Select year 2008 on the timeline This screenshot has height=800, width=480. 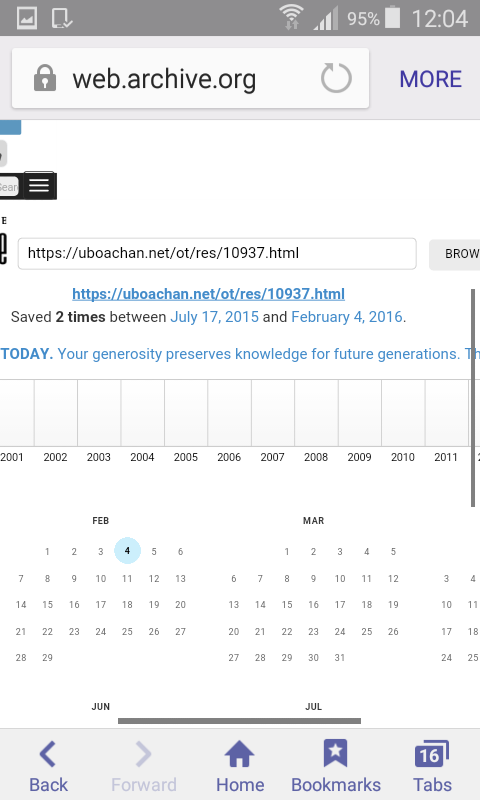[316, 457]
